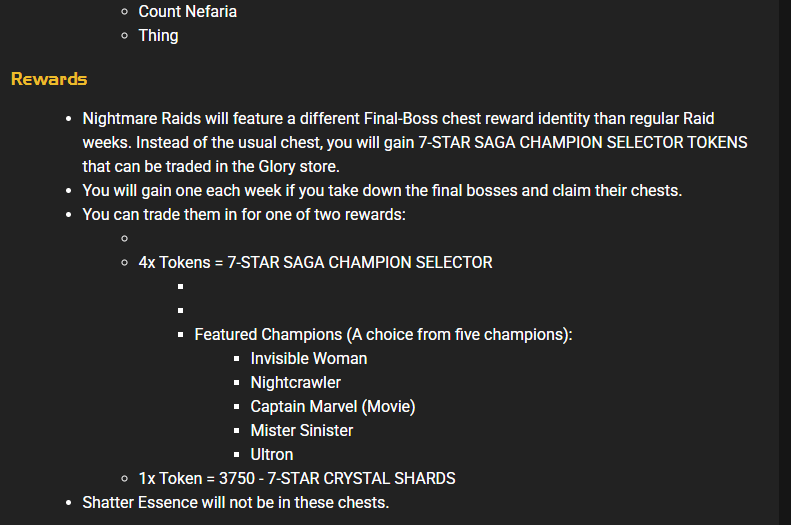Select Captain Marvel (Movie) in the list
Viewport: 791px width, 525px height.
coord(333,407)
